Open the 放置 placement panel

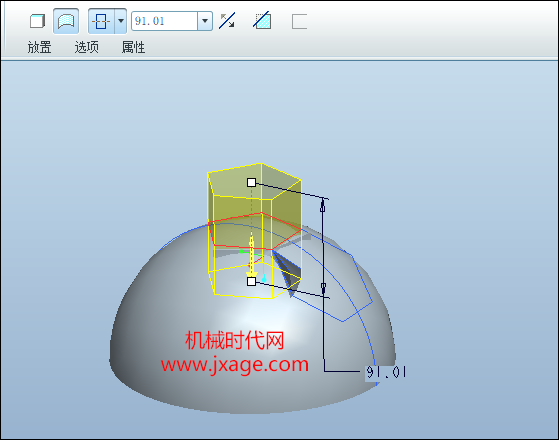[40, 47]
